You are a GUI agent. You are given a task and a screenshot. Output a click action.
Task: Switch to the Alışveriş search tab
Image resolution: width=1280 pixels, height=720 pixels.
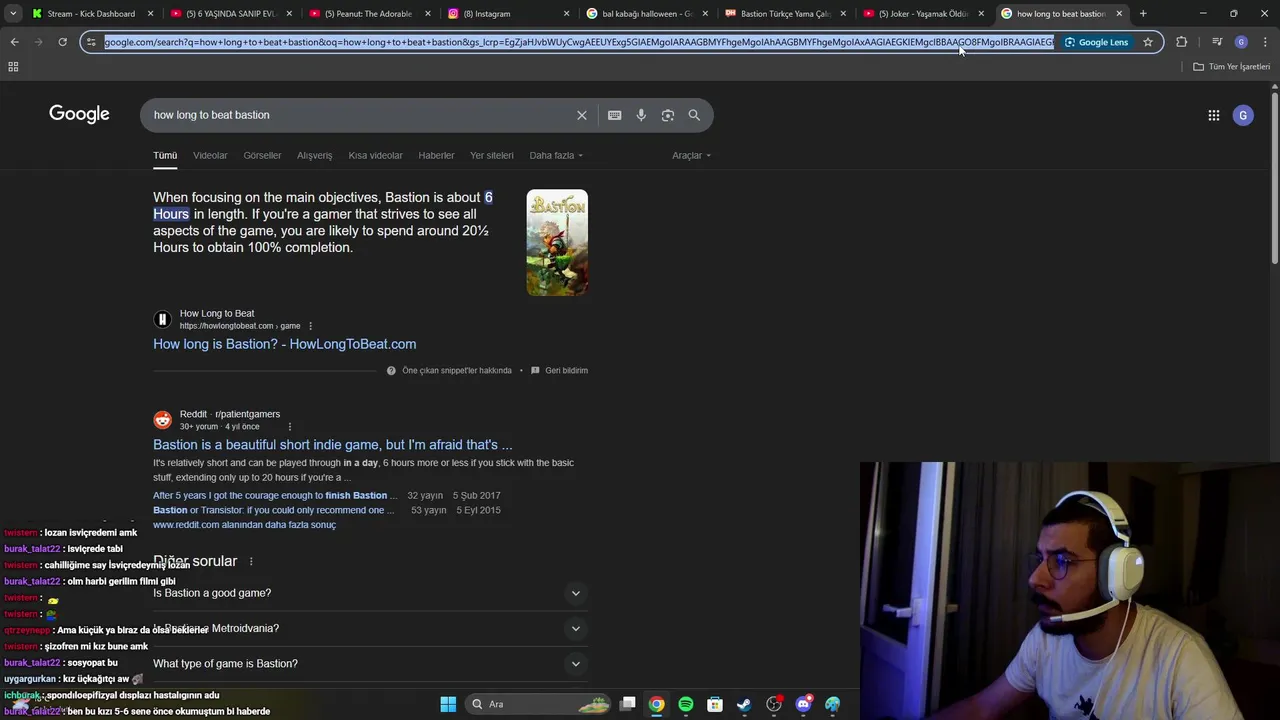click(x=314, y=155)
